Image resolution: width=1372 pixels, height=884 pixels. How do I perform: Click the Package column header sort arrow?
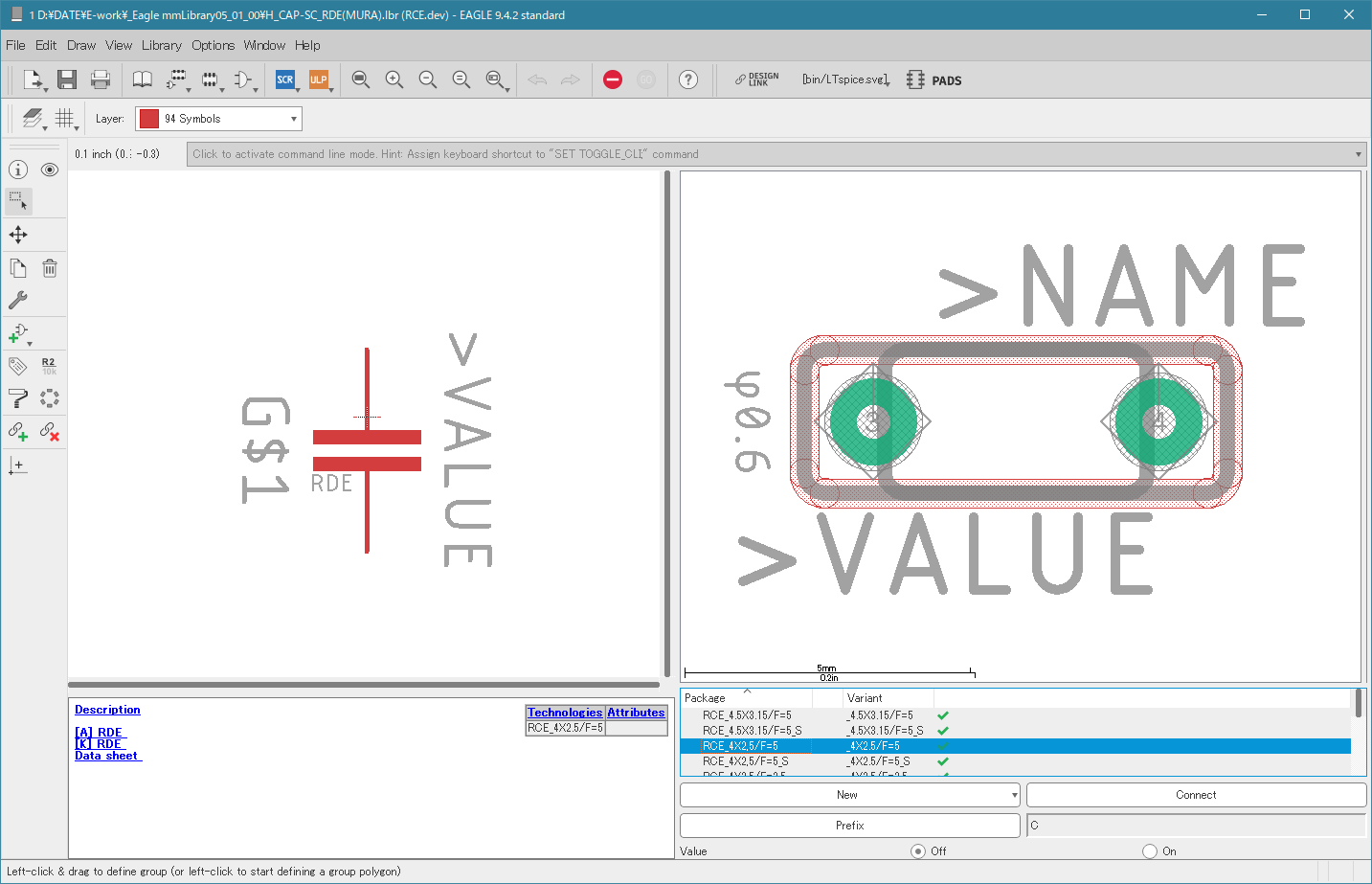click(x=747, y=691)
